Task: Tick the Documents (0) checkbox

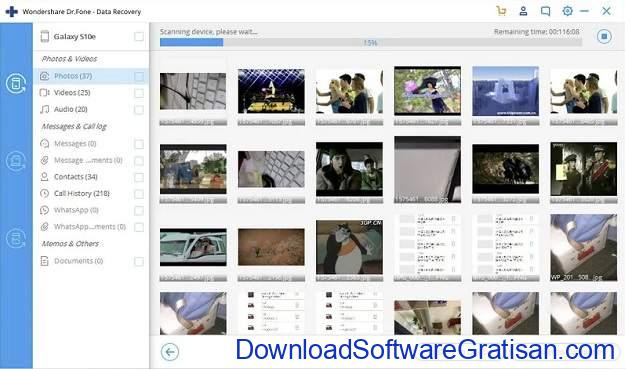Action: click(139, 261)
